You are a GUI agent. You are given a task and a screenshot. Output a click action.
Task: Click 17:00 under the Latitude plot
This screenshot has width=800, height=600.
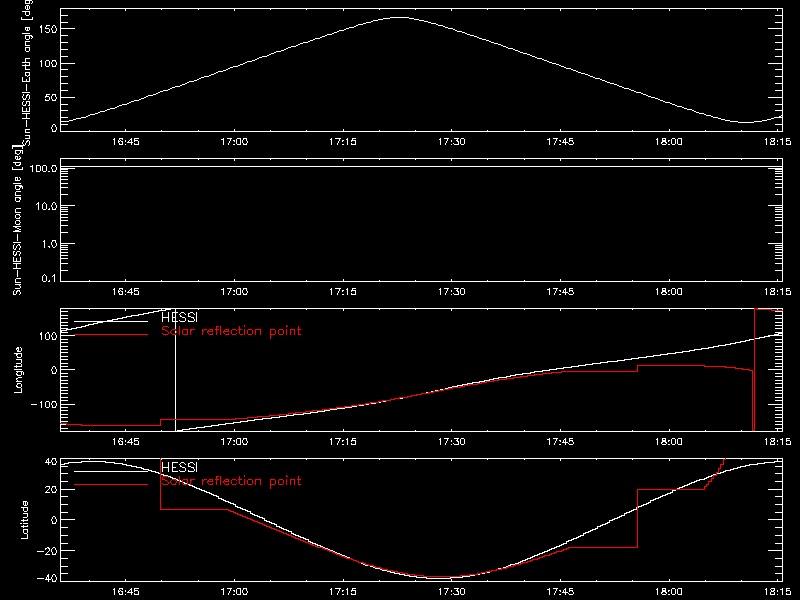tap(234, 592)
